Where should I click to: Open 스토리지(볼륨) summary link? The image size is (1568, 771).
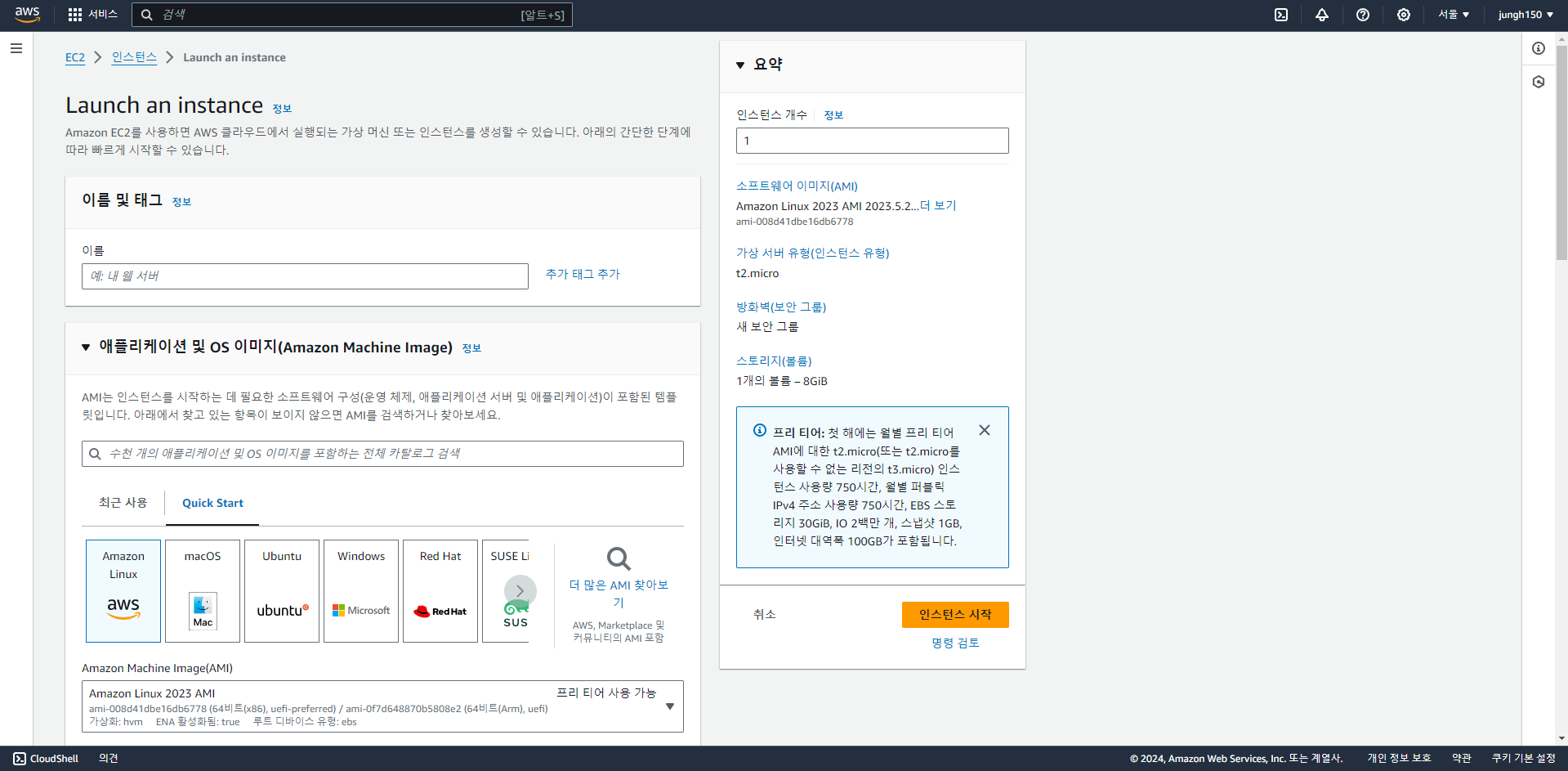point(774,361)
